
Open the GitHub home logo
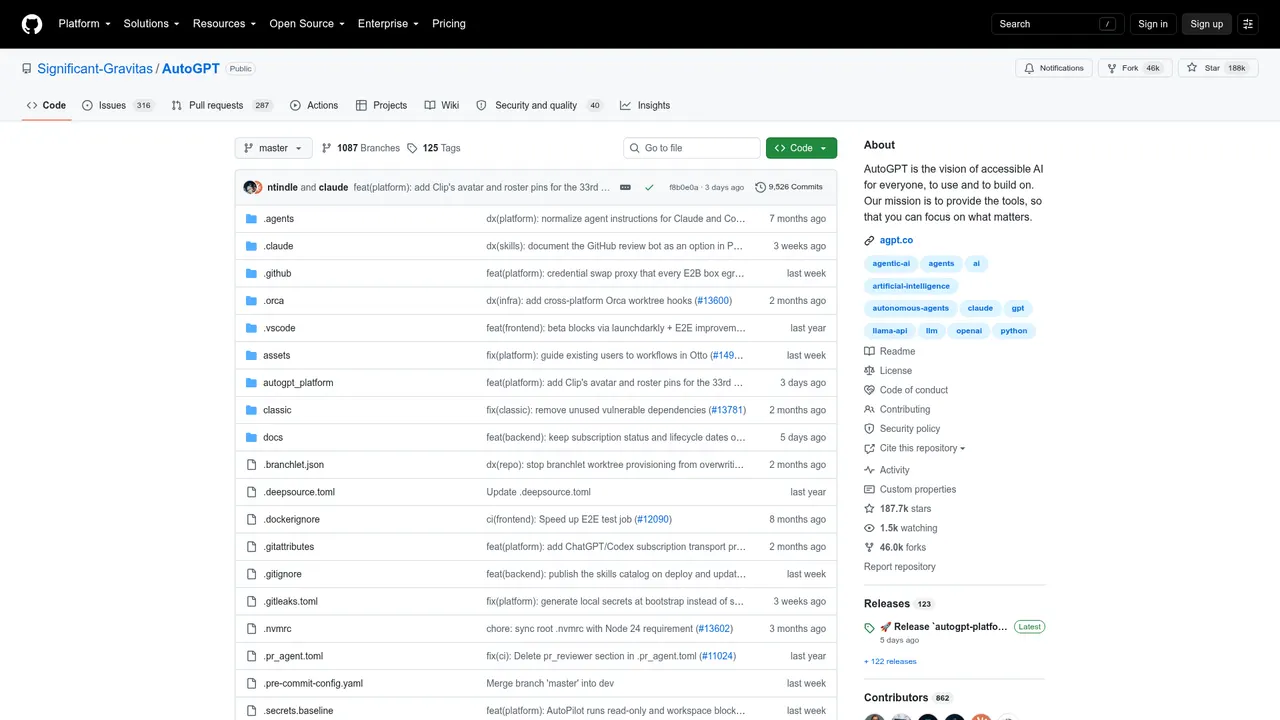[x=32, y=24]
